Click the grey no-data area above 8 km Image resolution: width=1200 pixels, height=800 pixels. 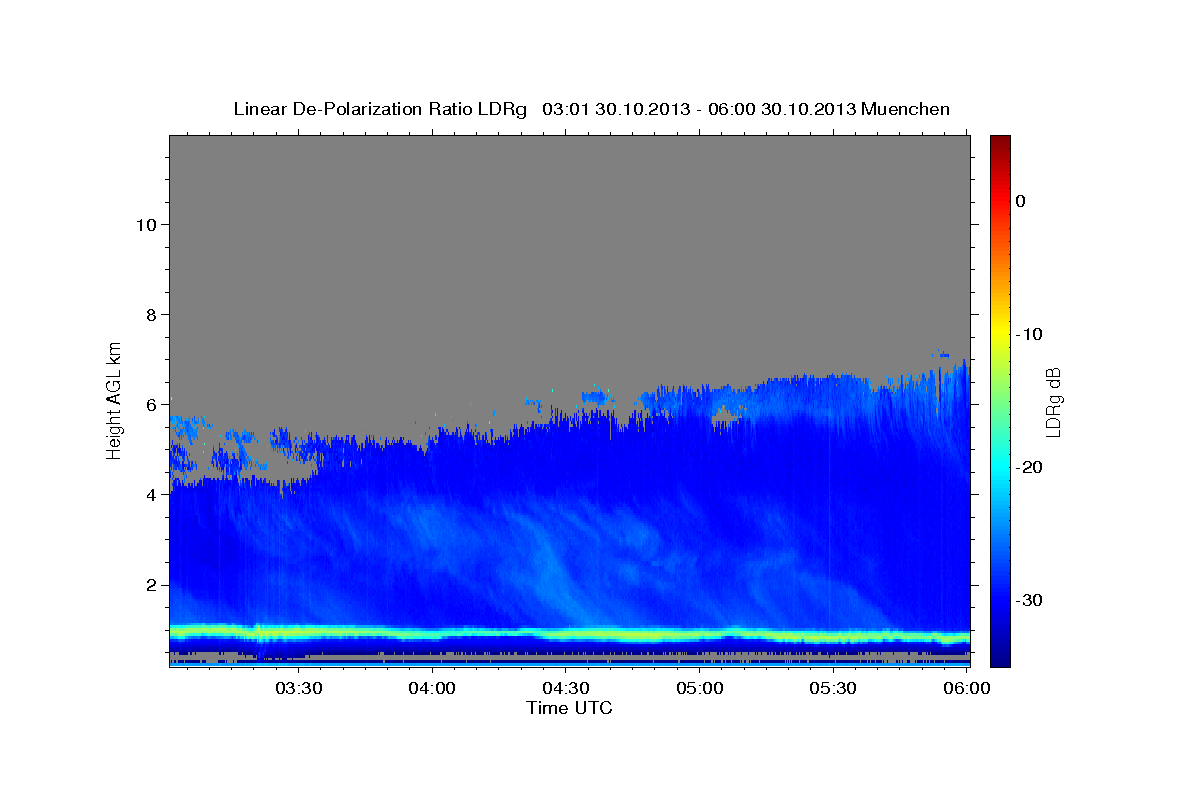[x=569, y=225]
